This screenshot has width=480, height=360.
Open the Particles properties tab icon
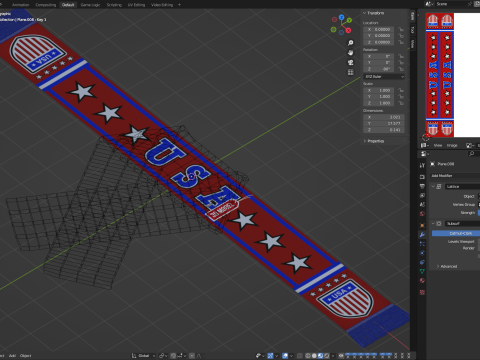click(x=422, y=244)
